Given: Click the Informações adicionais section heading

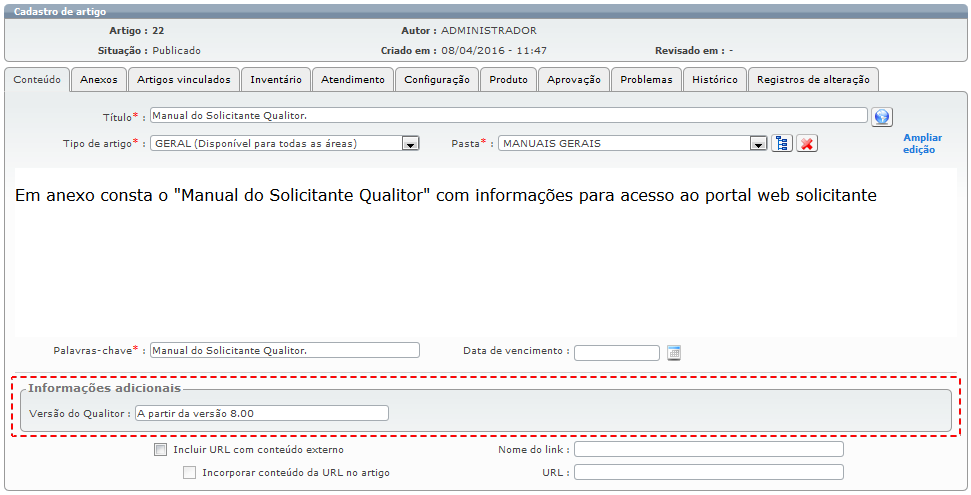Looking at the screenshot, I should coord(105,388).
